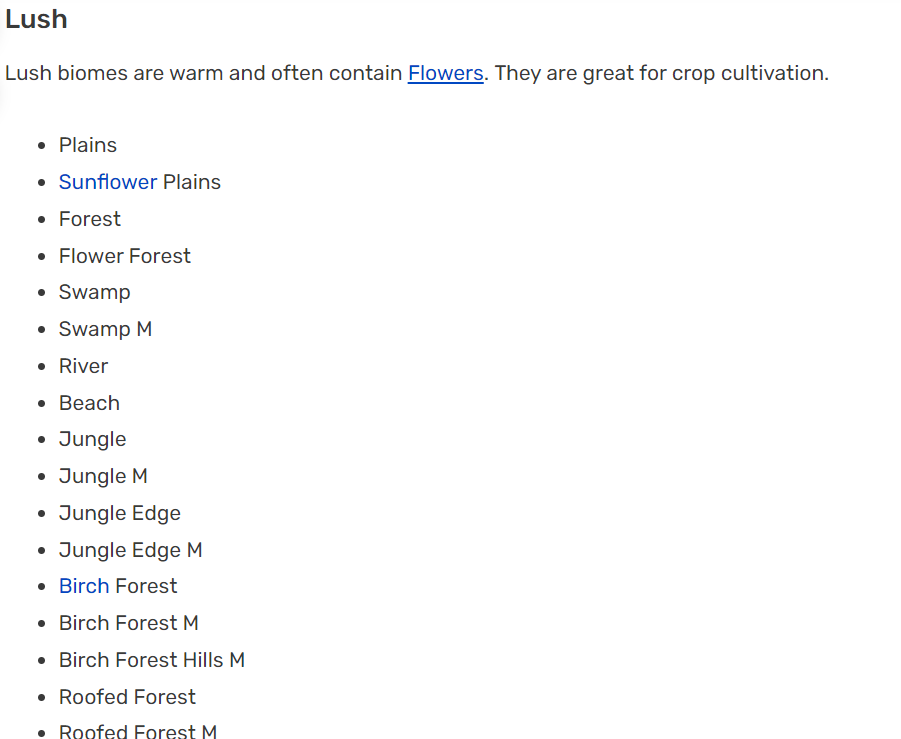Select the Swamp M entry
The height and width of the screenshot is (739, 901).
coord(106,329)
